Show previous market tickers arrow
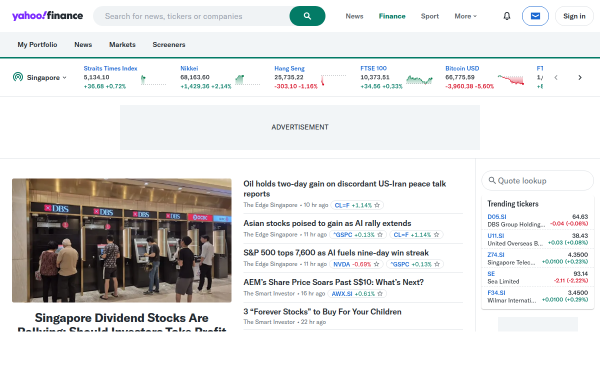 (x=556, y=77)
